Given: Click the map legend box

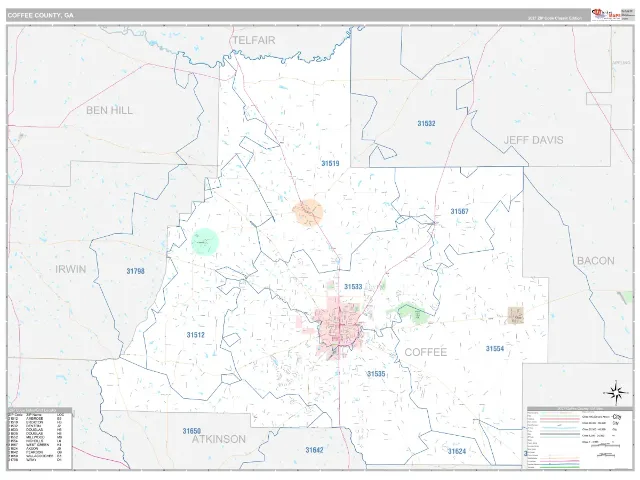Looking at the screenshot, I should pyautogui.click(x=580, y=438).
